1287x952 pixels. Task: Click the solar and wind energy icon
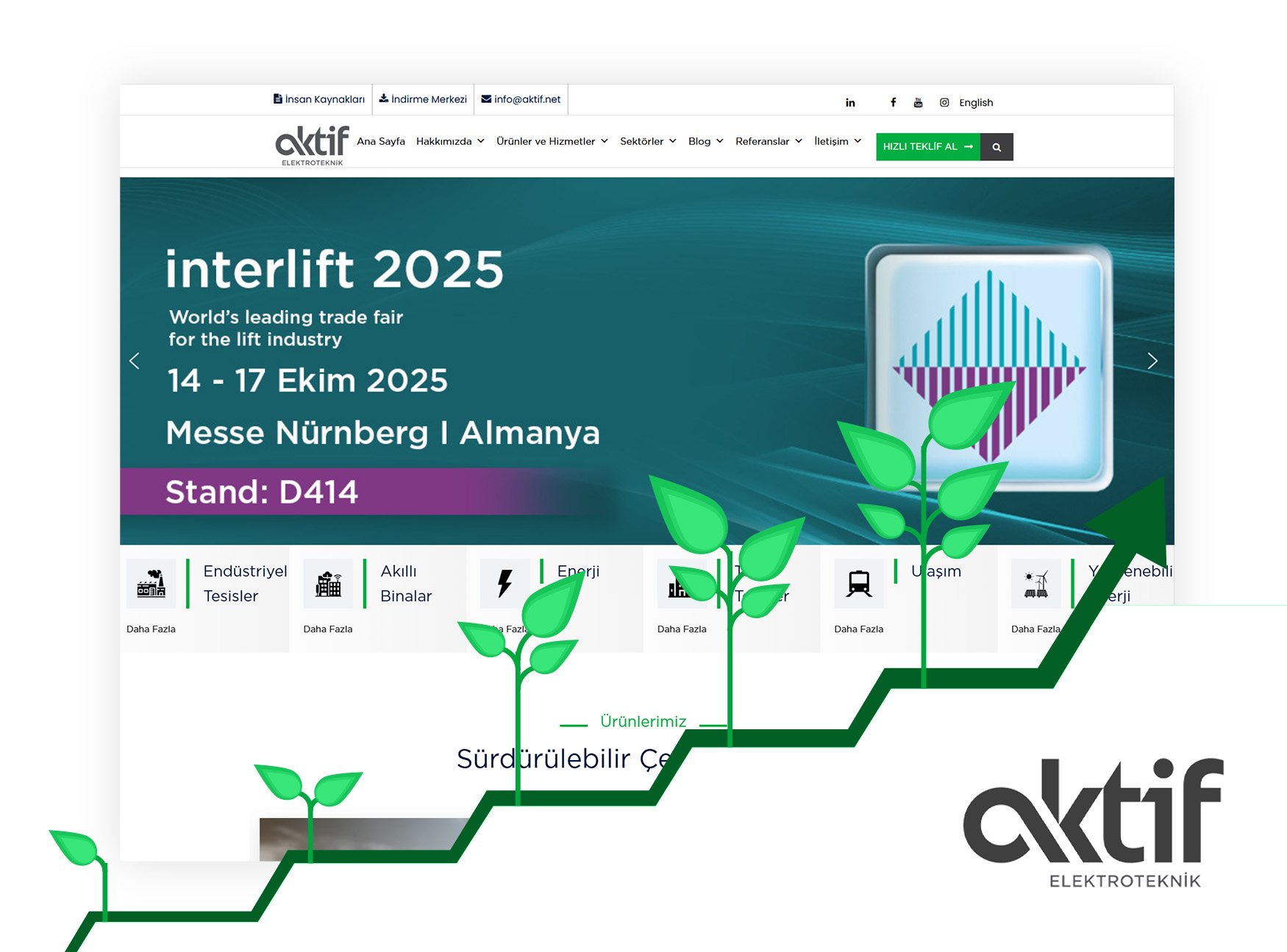point(1036,584)
